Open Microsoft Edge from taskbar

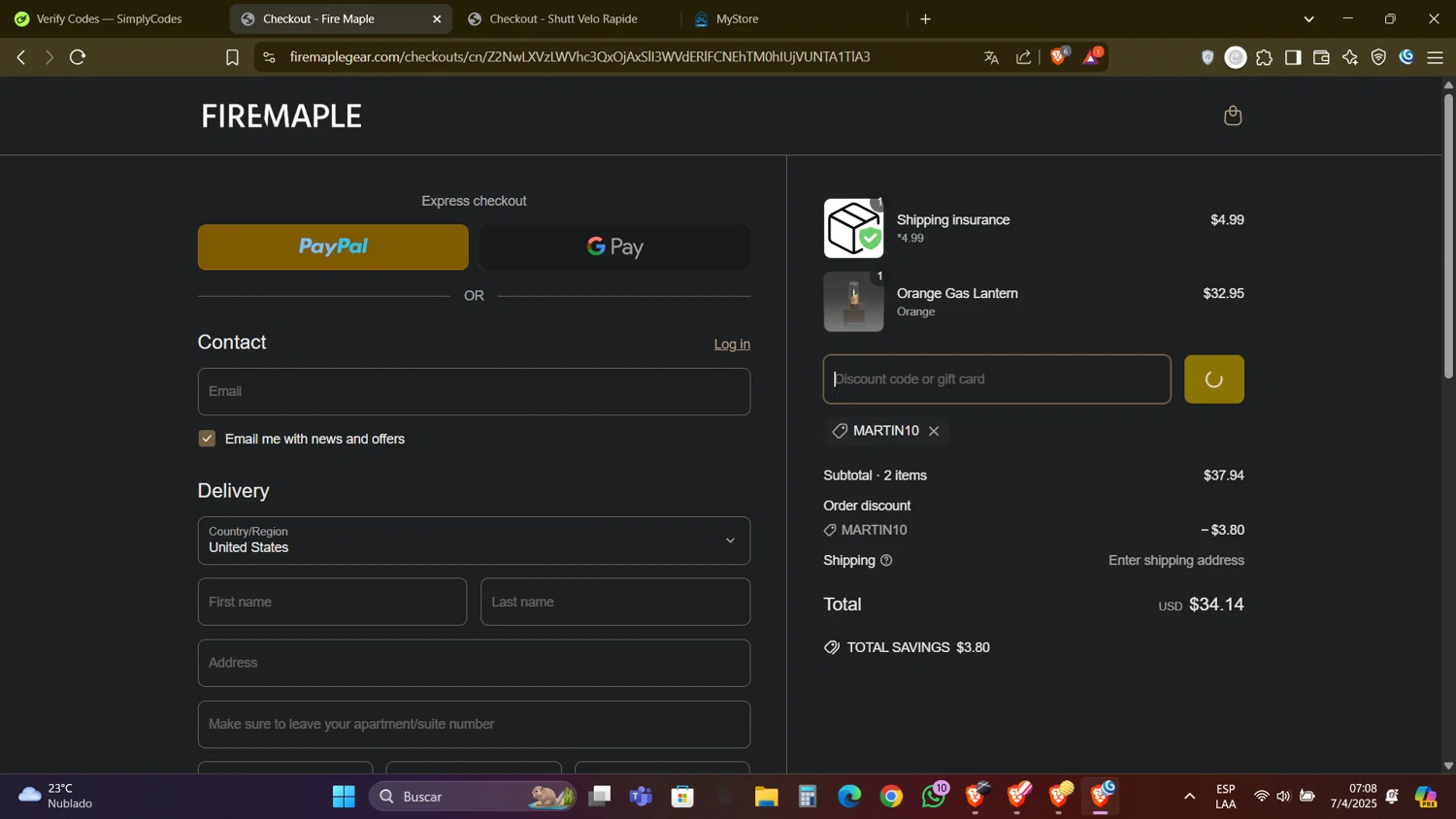(x=849, y=797)
